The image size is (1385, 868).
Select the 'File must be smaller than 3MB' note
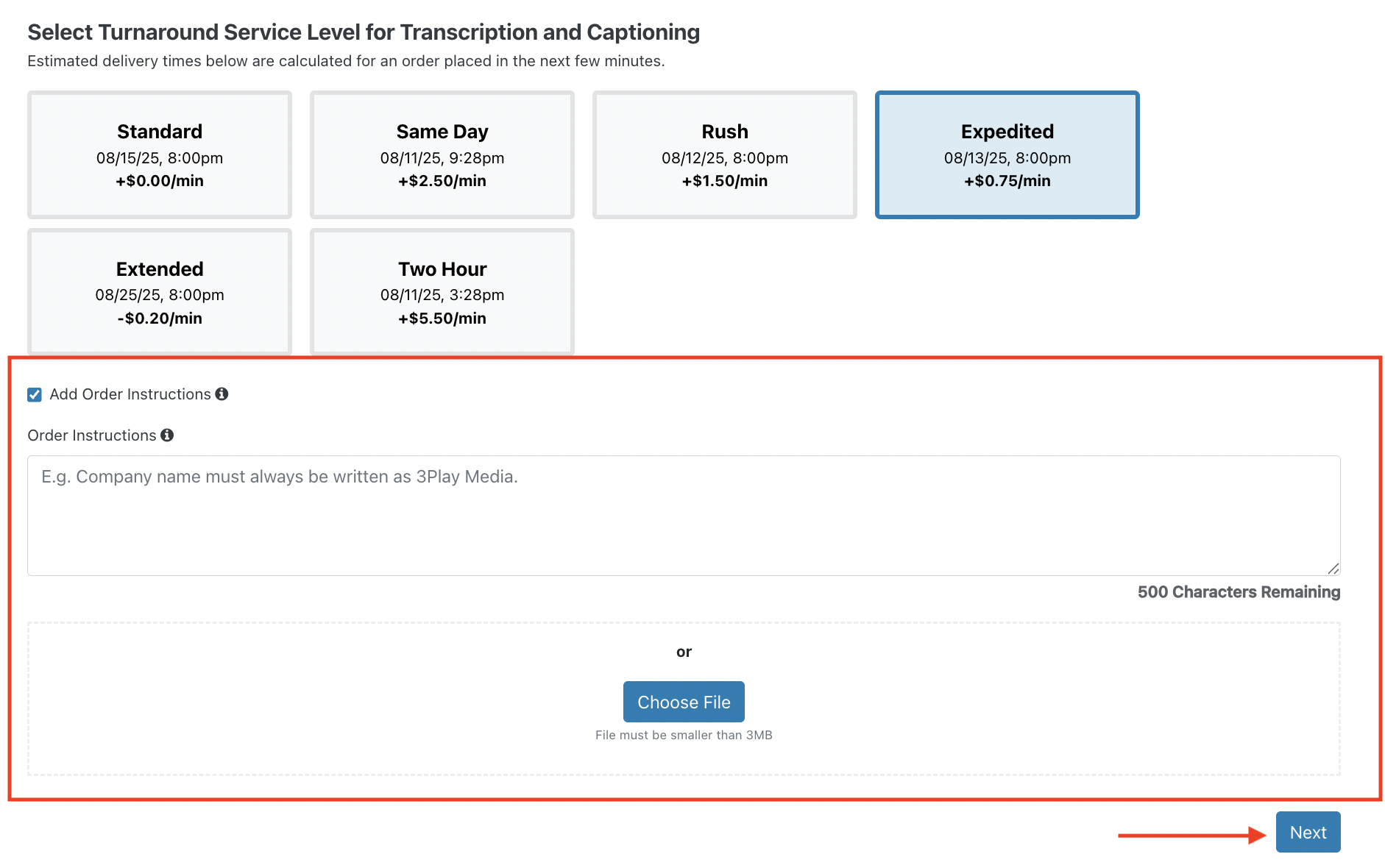tap(684, 735)
